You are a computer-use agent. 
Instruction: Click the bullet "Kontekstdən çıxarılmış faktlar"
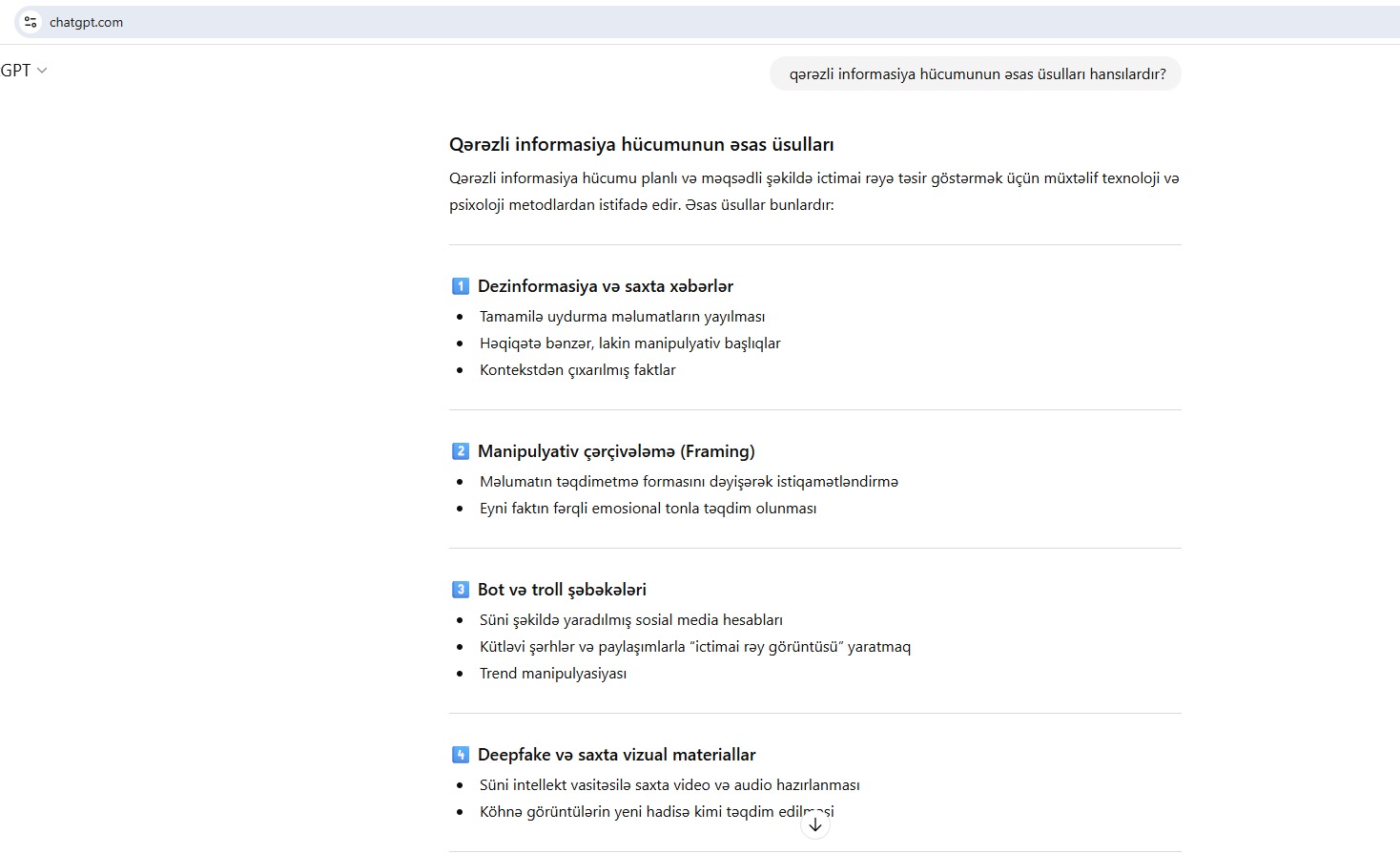tap(577, 370)
